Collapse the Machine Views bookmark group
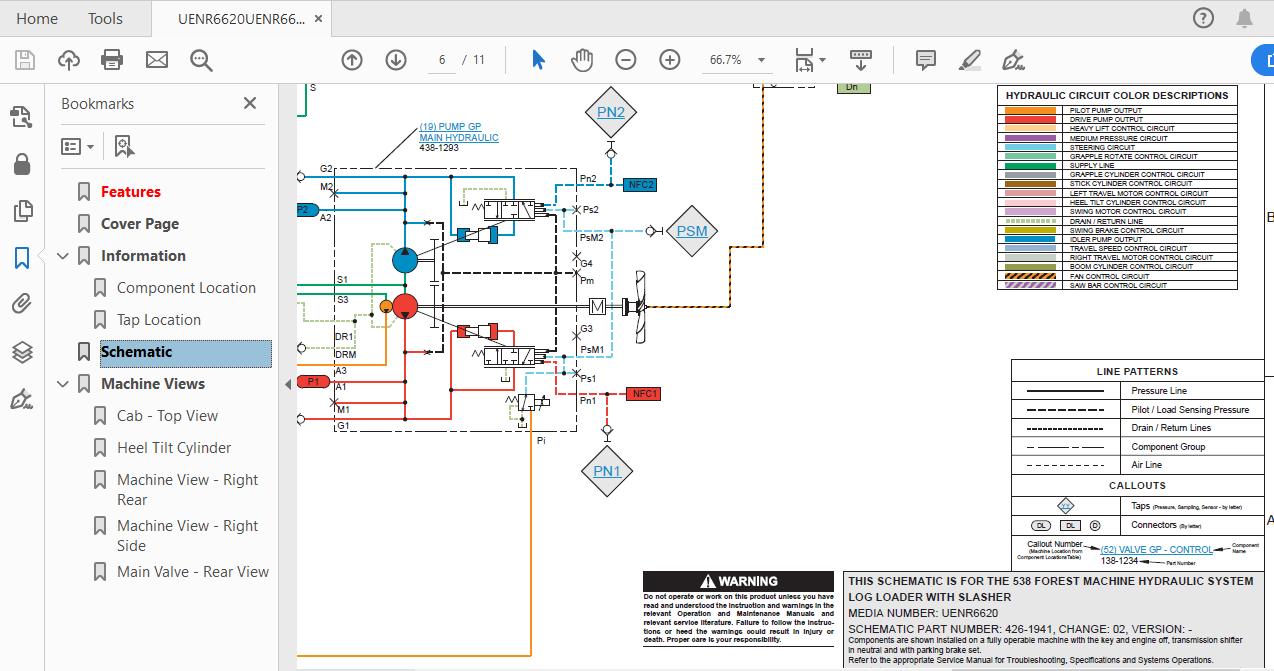 pyautogui.click(x=64, y=384)
